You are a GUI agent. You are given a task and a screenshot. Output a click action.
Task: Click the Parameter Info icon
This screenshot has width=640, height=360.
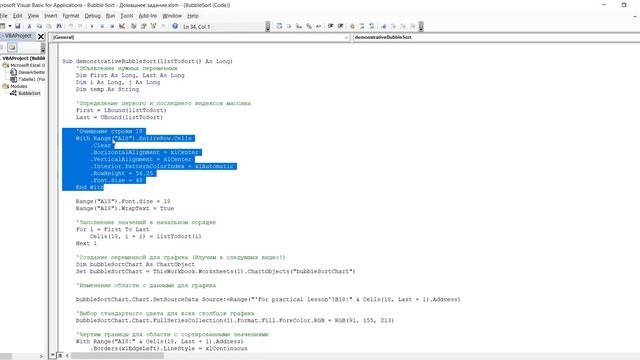(x=309, y=26)
